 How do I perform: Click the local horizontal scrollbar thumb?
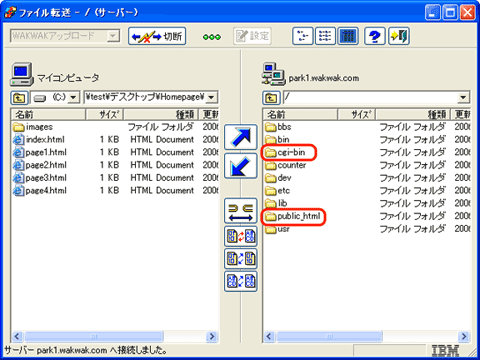coord(94,336)
